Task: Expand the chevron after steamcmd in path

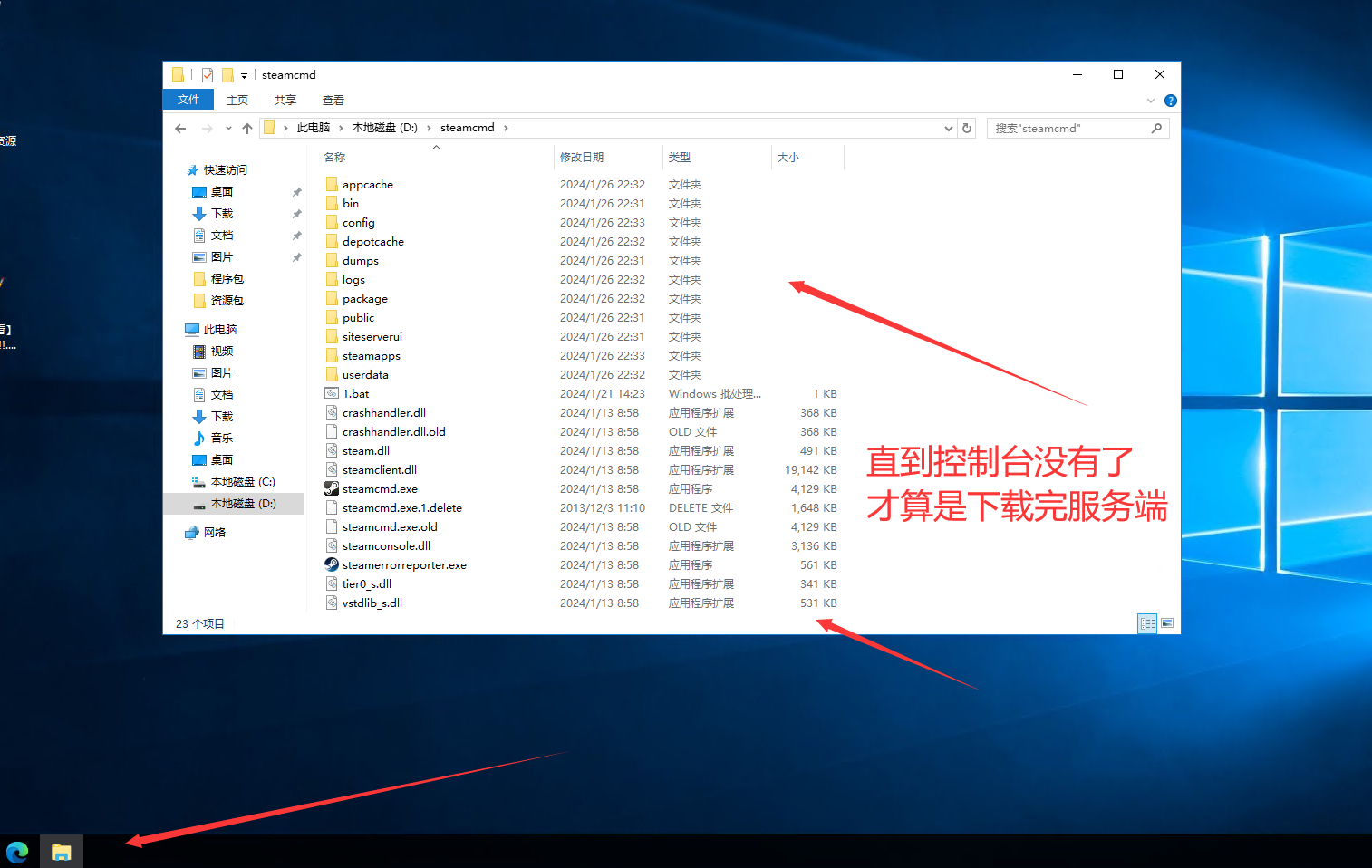Action: (506, 128)
